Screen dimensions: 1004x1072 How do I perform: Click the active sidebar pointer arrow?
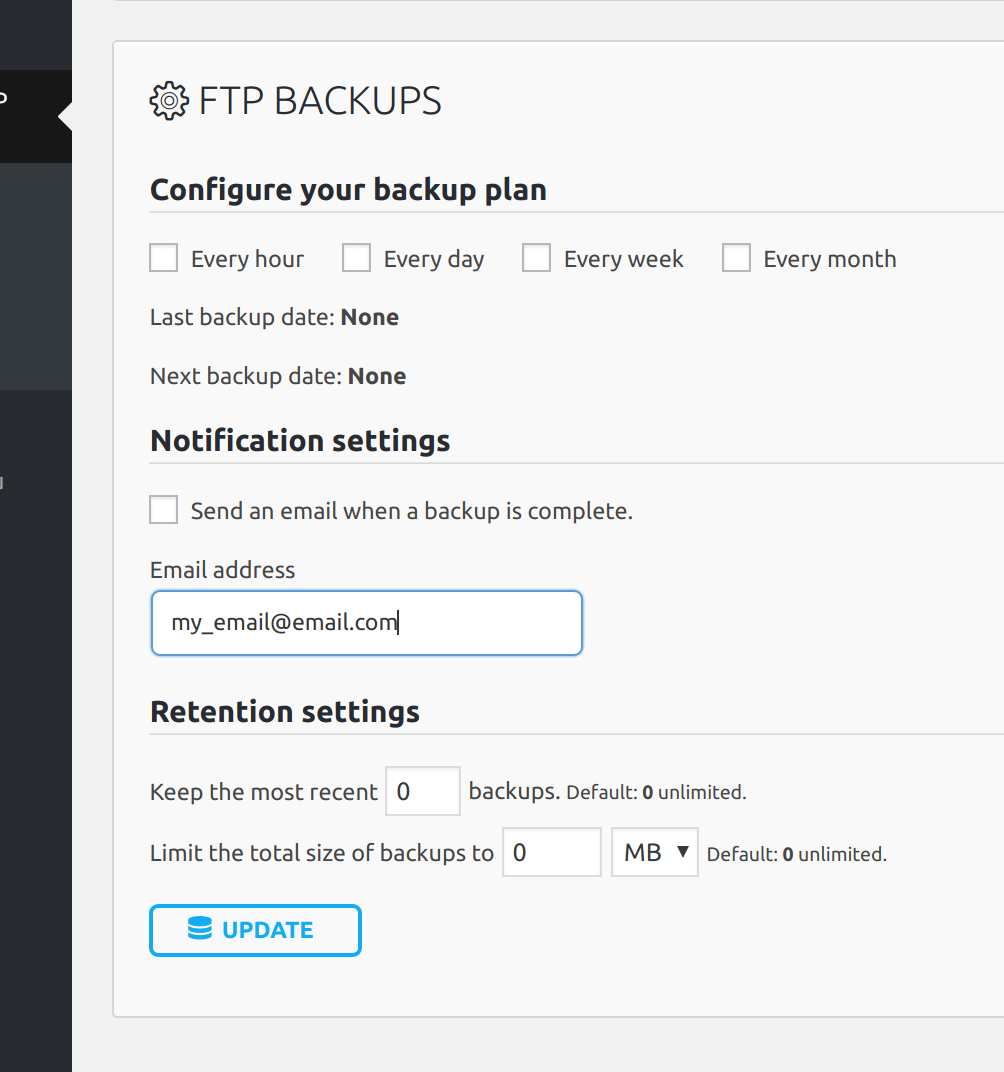[65, 117]
